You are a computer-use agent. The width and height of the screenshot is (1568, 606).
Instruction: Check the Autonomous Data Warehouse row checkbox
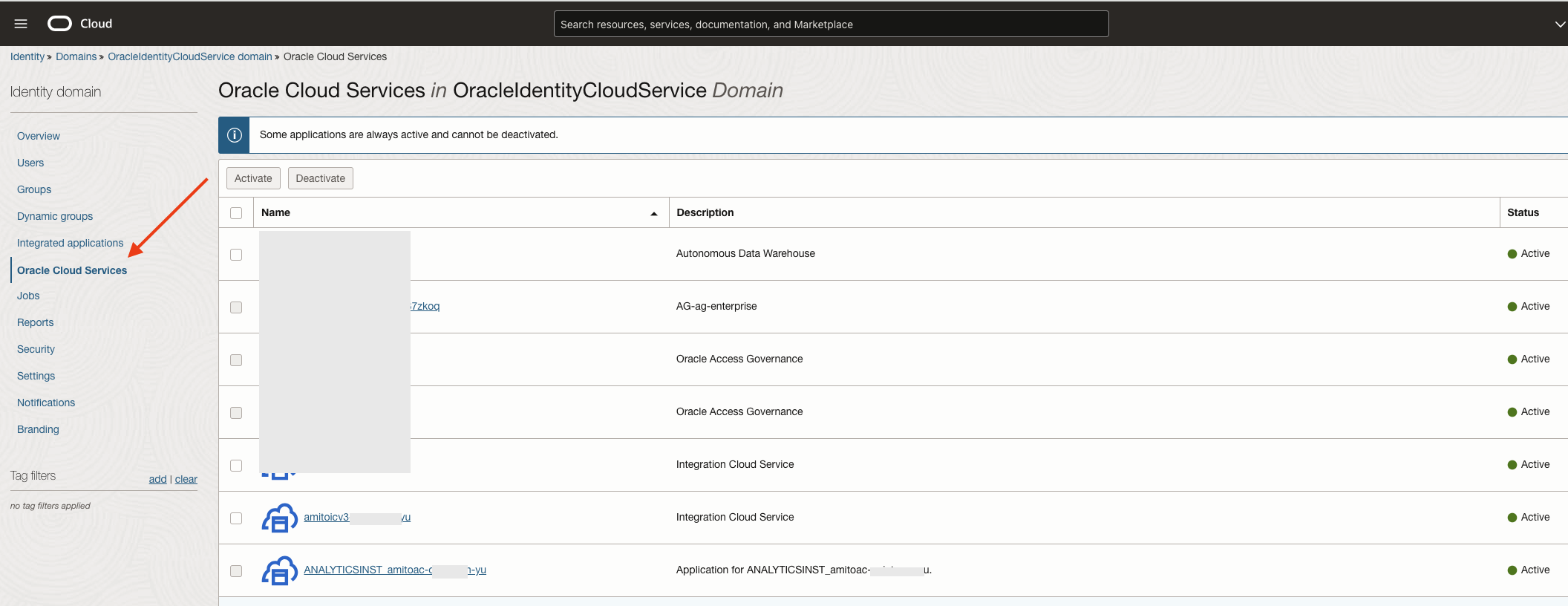tap(236, 255)
